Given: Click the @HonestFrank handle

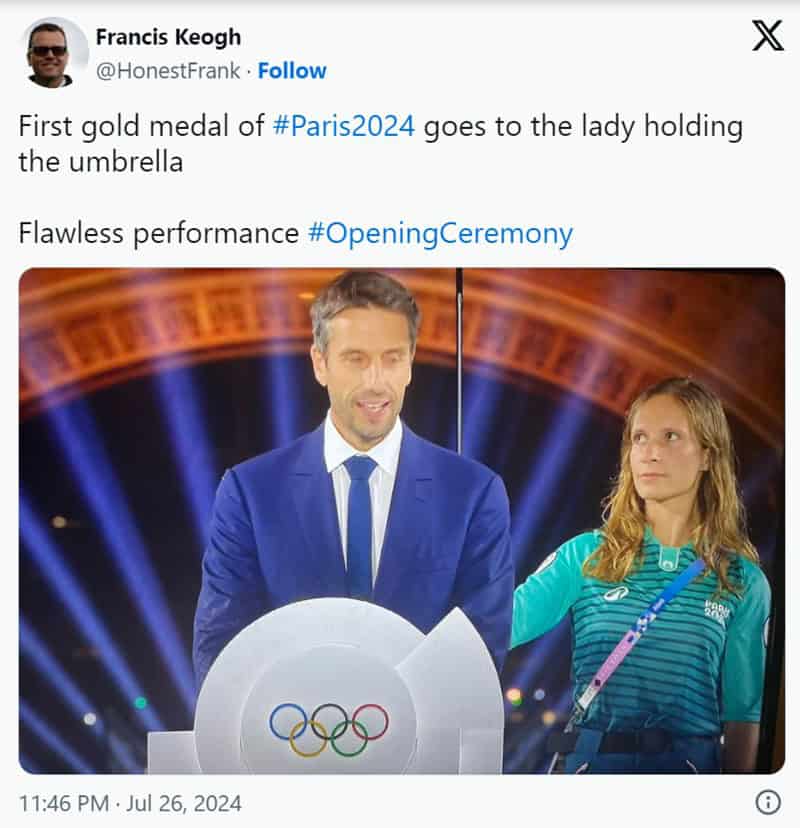Looking at the screenshot, I should click(x=168, y=71).
